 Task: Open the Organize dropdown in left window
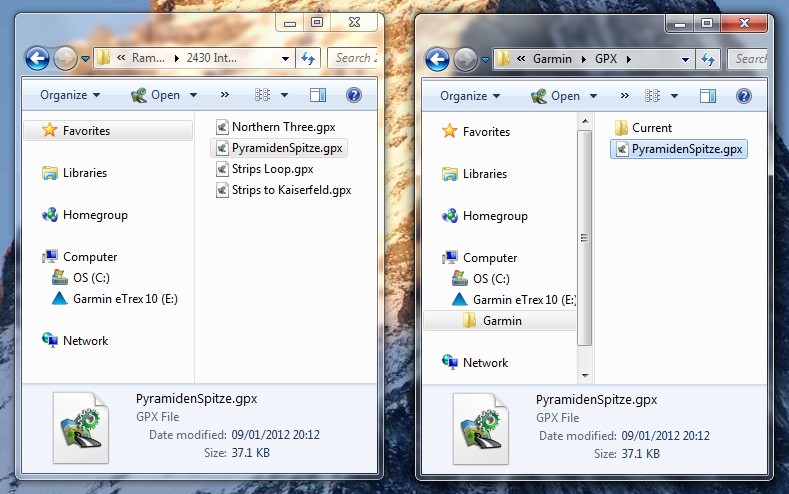click(x=70, y=96)
